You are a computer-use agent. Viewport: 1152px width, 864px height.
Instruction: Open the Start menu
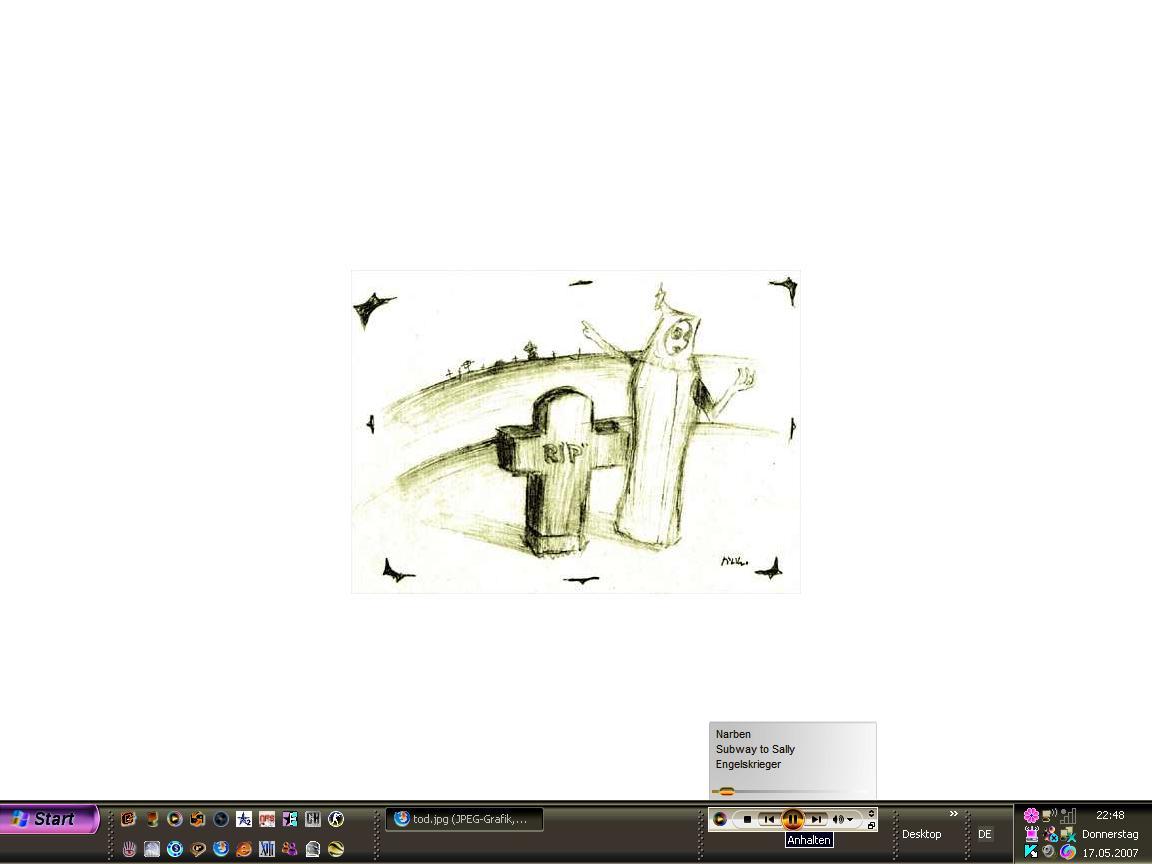[48, 819]
